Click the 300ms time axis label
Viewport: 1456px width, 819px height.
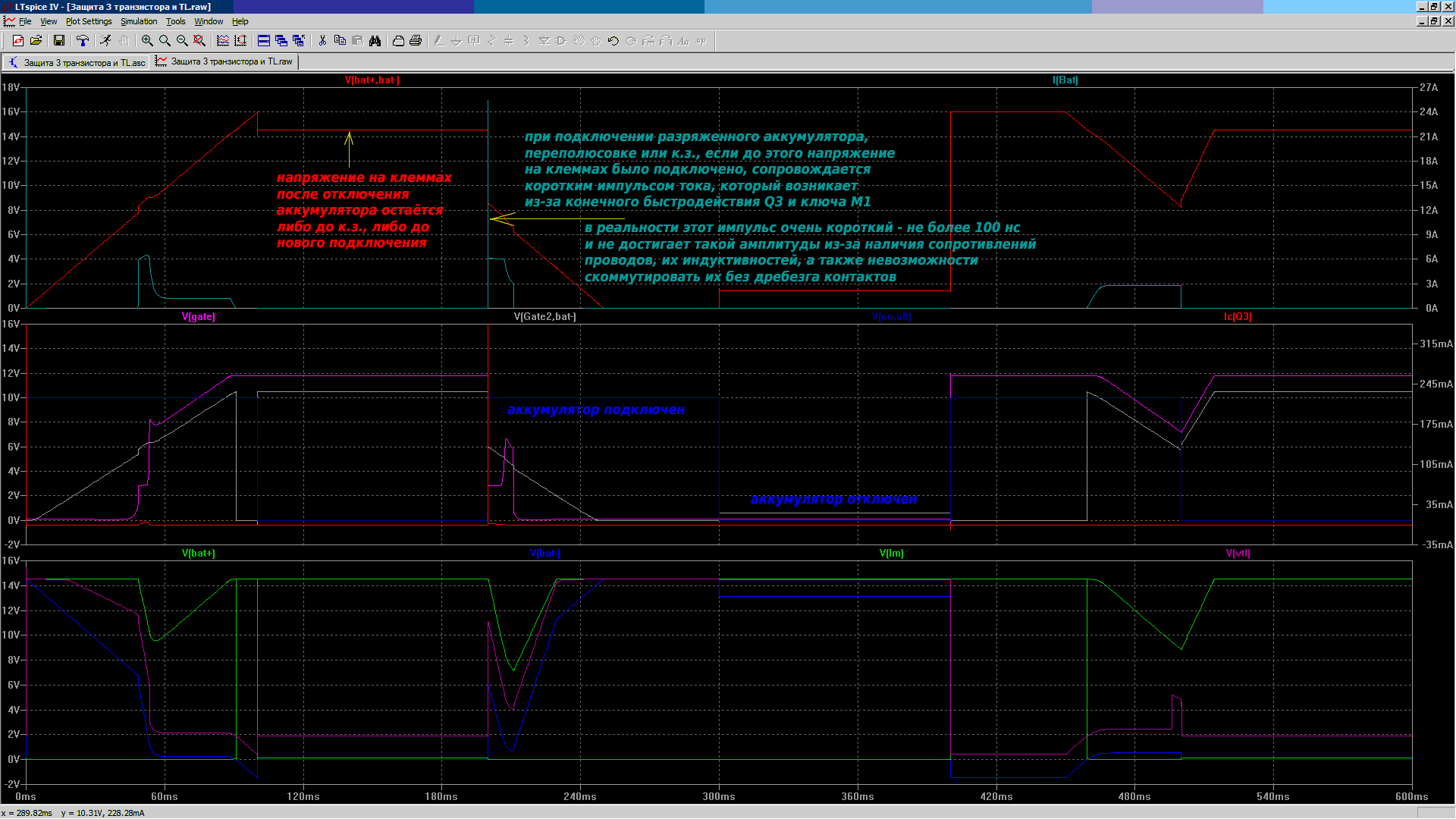(x=719, y=796)
